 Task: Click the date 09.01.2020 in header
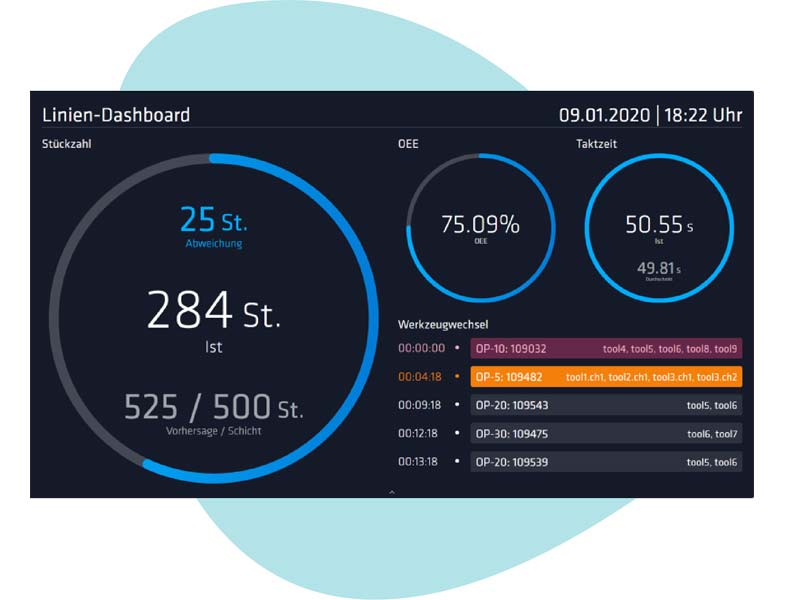[x=605, y=115]
